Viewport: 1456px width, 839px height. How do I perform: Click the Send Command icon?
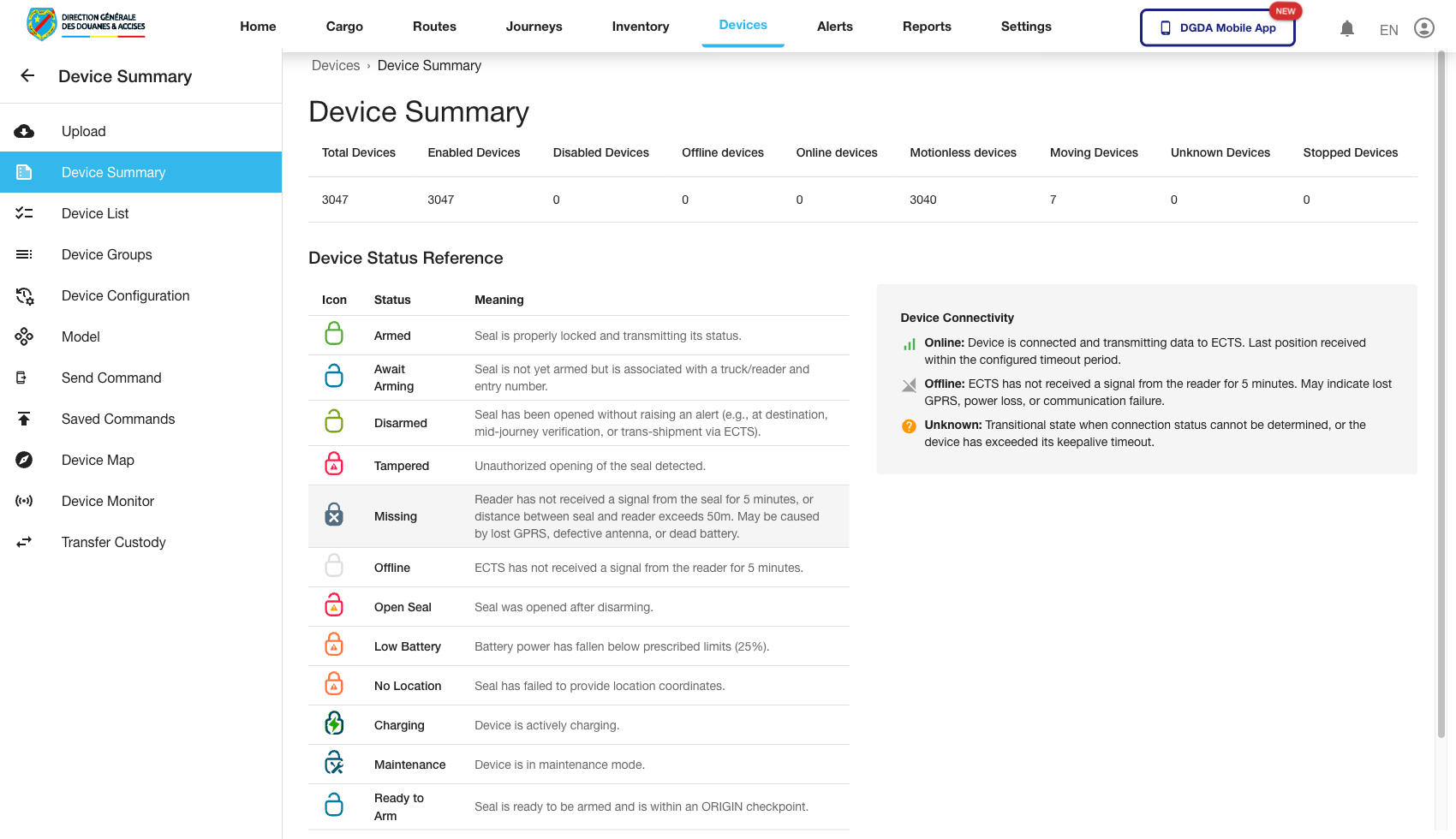[24, 378]
